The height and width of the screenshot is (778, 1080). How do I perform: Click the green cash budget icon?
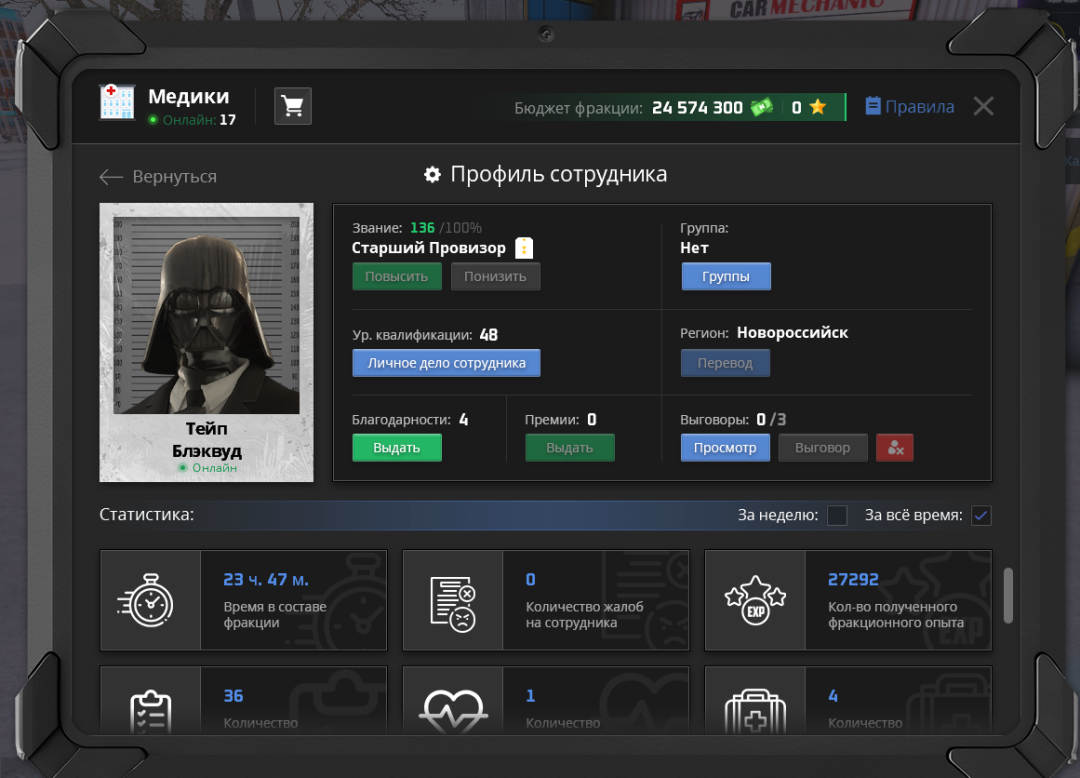[762, 107]
